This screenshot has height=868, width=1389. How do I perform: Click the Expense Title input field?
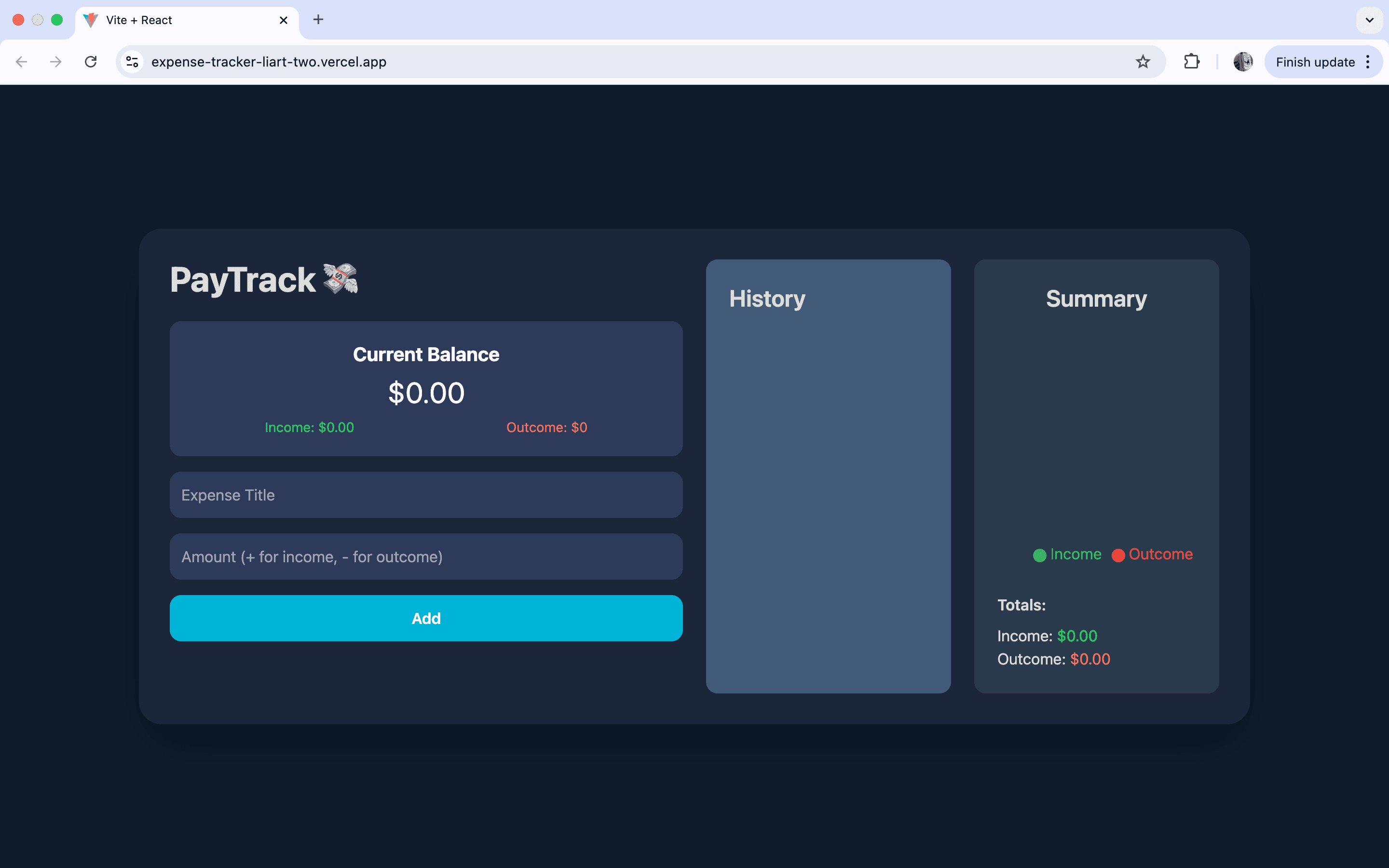pos(426,494)
